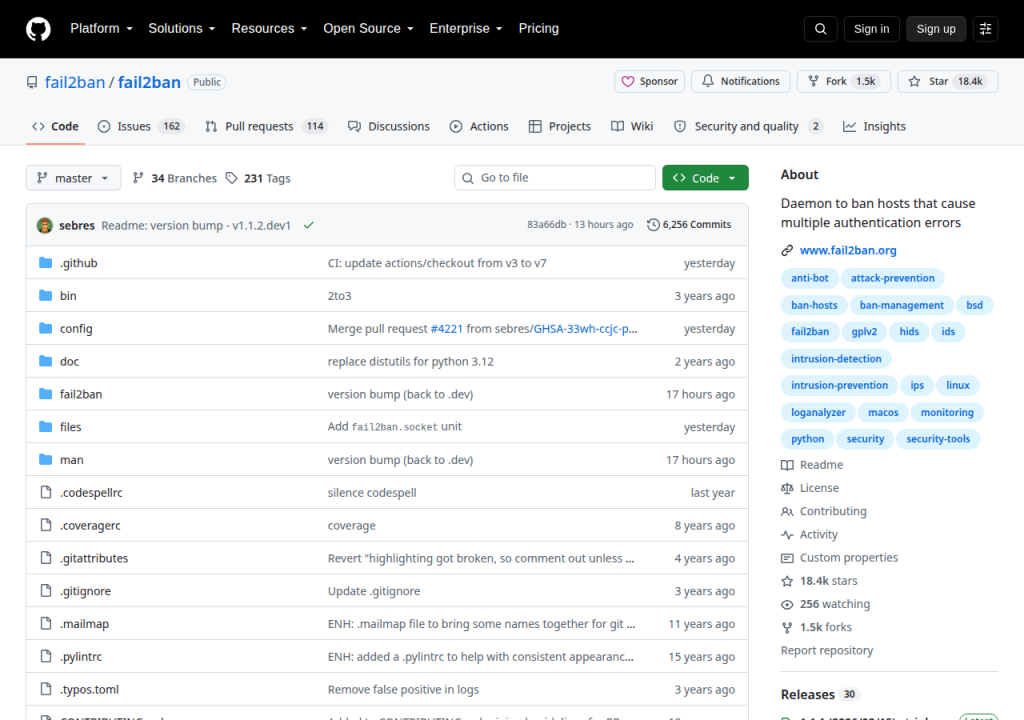Open the master branch dropdown

tap(73, 178)
